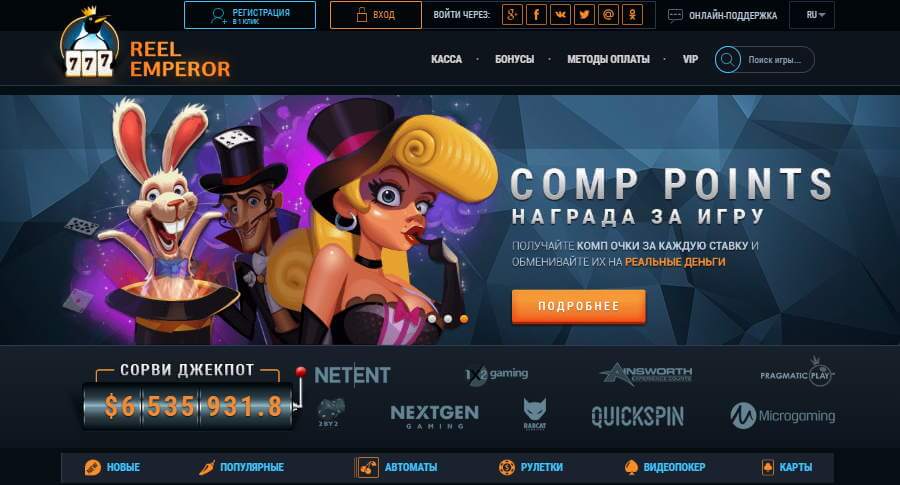Screen dimensions: 900x485
Task: Click the search magnifier icon
Action: tap(727, 59)
